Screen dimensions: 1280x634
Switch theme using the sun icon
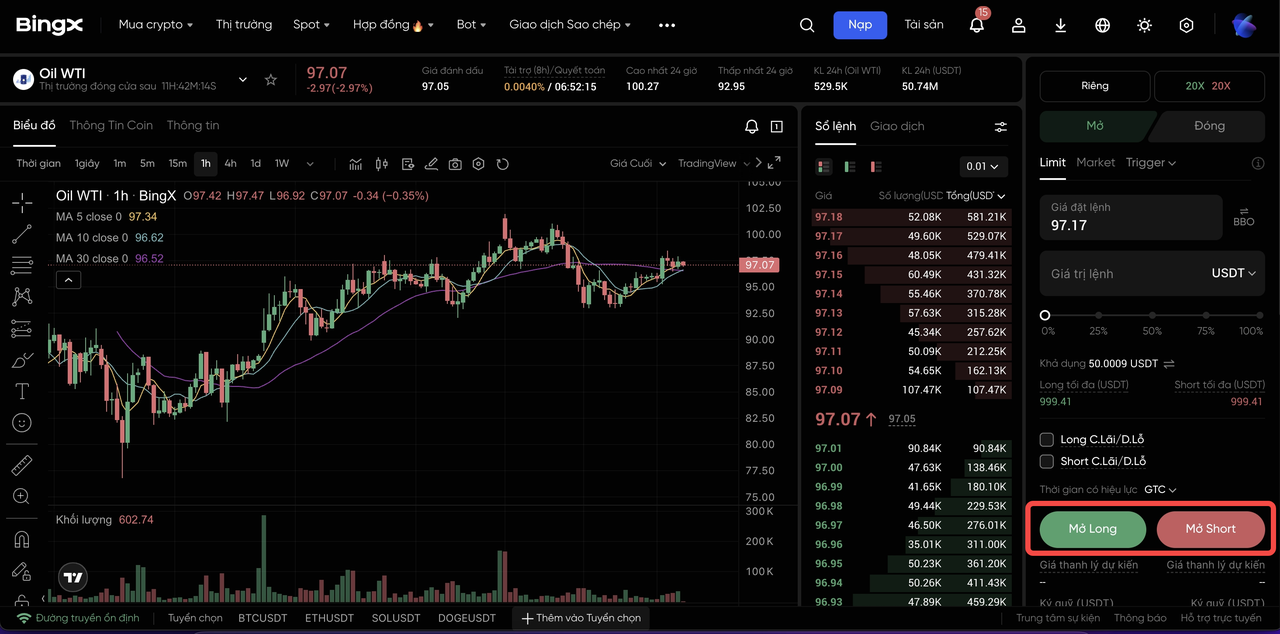1144,25
